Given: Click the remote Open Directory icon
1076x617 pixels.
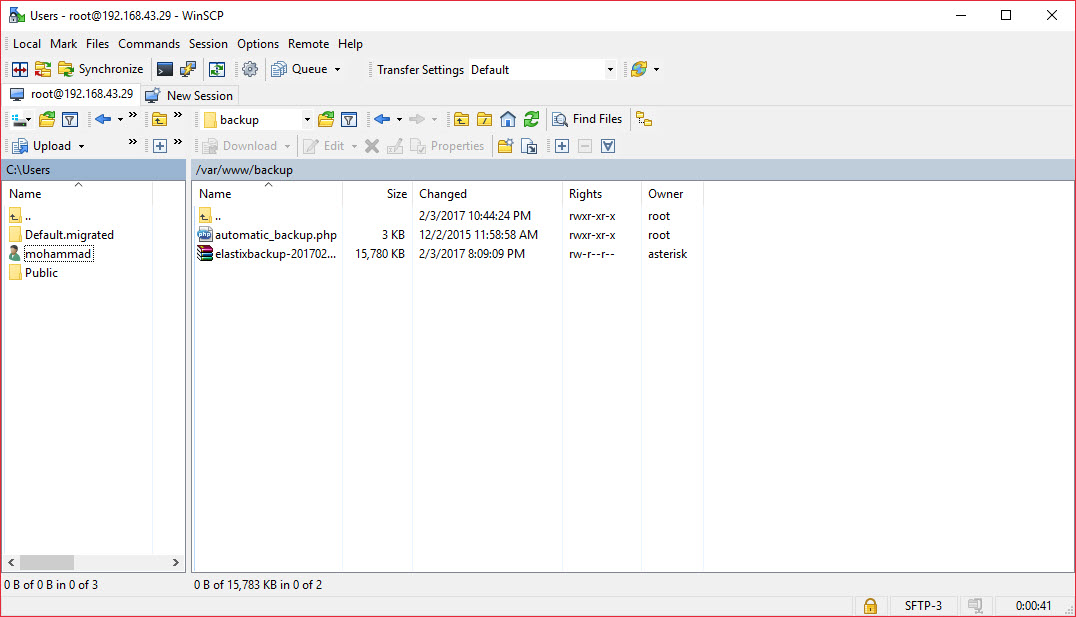Looking at the screenshot, I should (326, 120).
